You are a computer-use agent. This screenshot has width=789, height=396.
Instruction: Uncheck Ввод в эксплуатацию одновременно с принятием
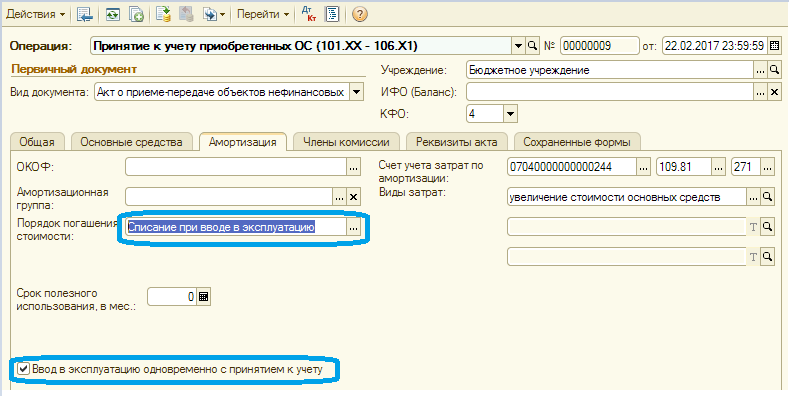pos(23,369)
